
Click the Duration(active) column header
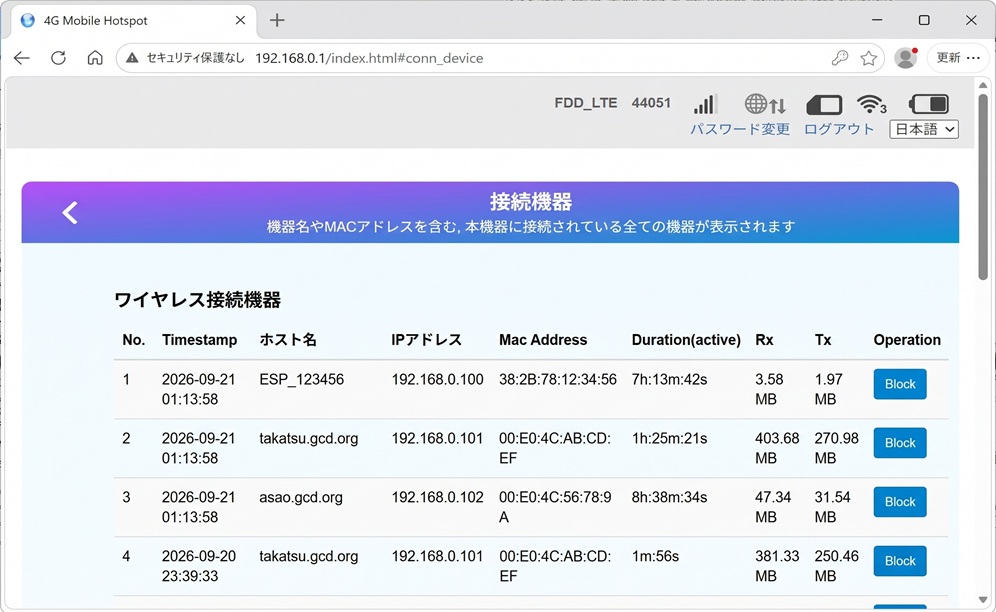(x=686, y=340)
